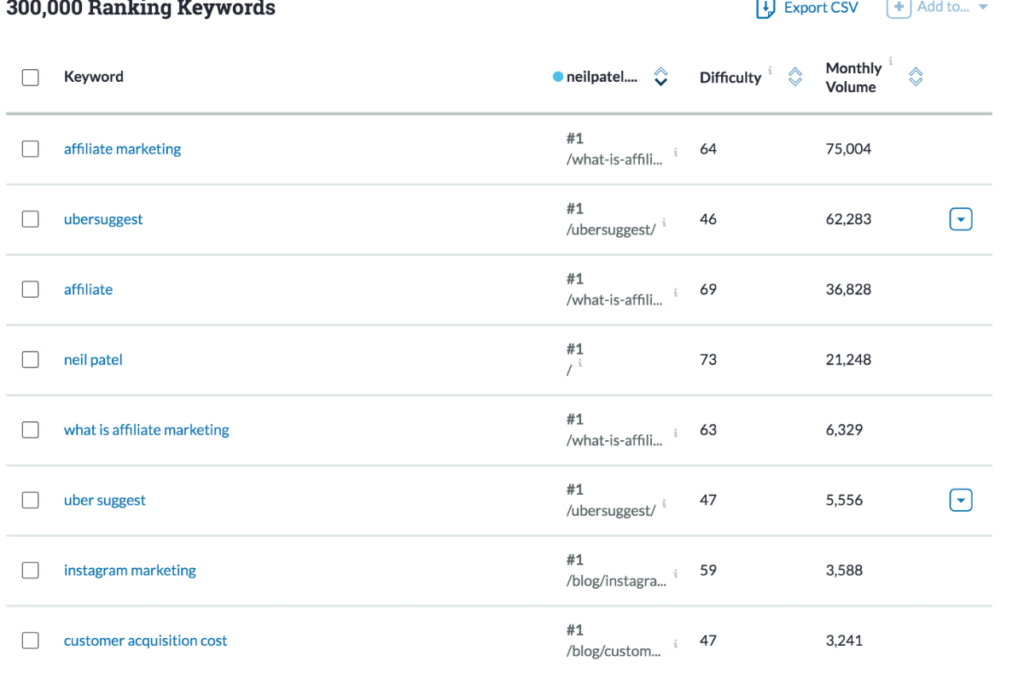Viewport: 1024px width, 673px height.
Task: Click info icon next to Difficulty header
Action: coord(770,70)
